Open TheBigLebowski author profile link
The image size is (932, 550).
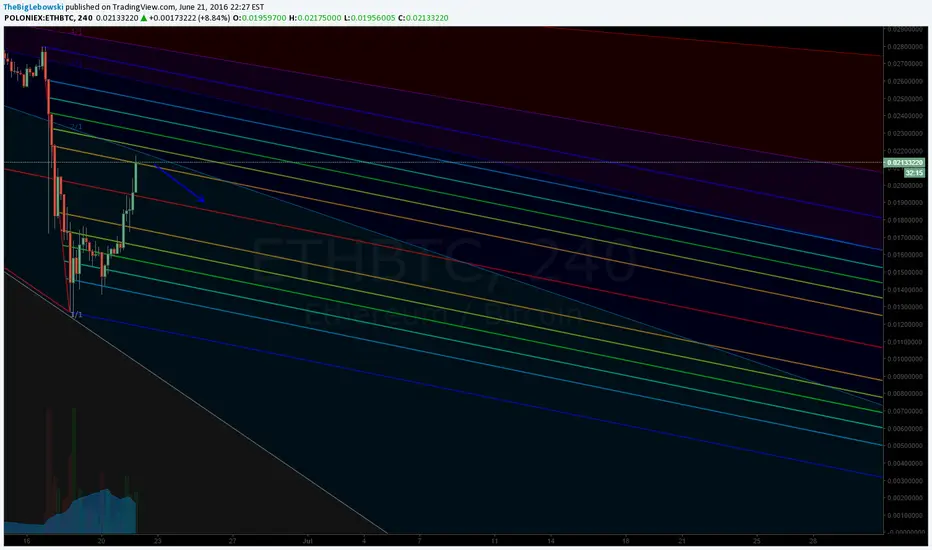pyautogui.click(x=34, y=7)
